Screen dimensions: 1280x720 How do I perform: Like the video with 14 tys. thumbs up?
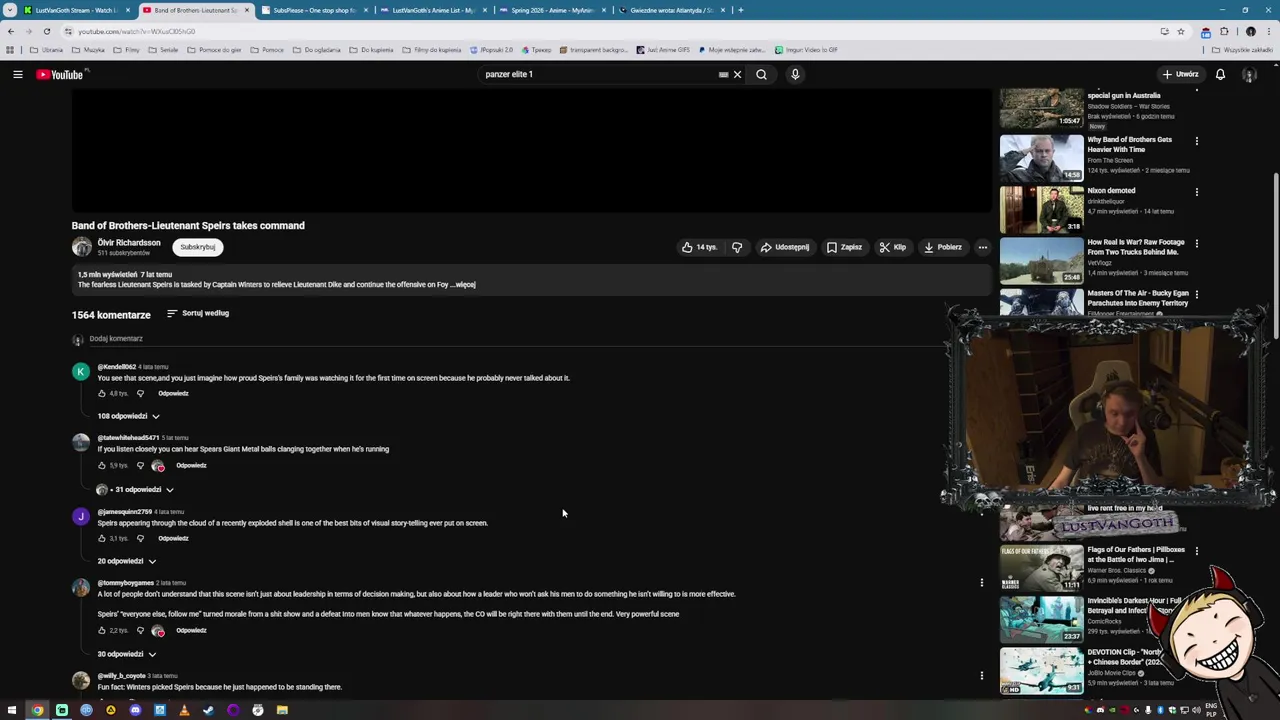699,247
